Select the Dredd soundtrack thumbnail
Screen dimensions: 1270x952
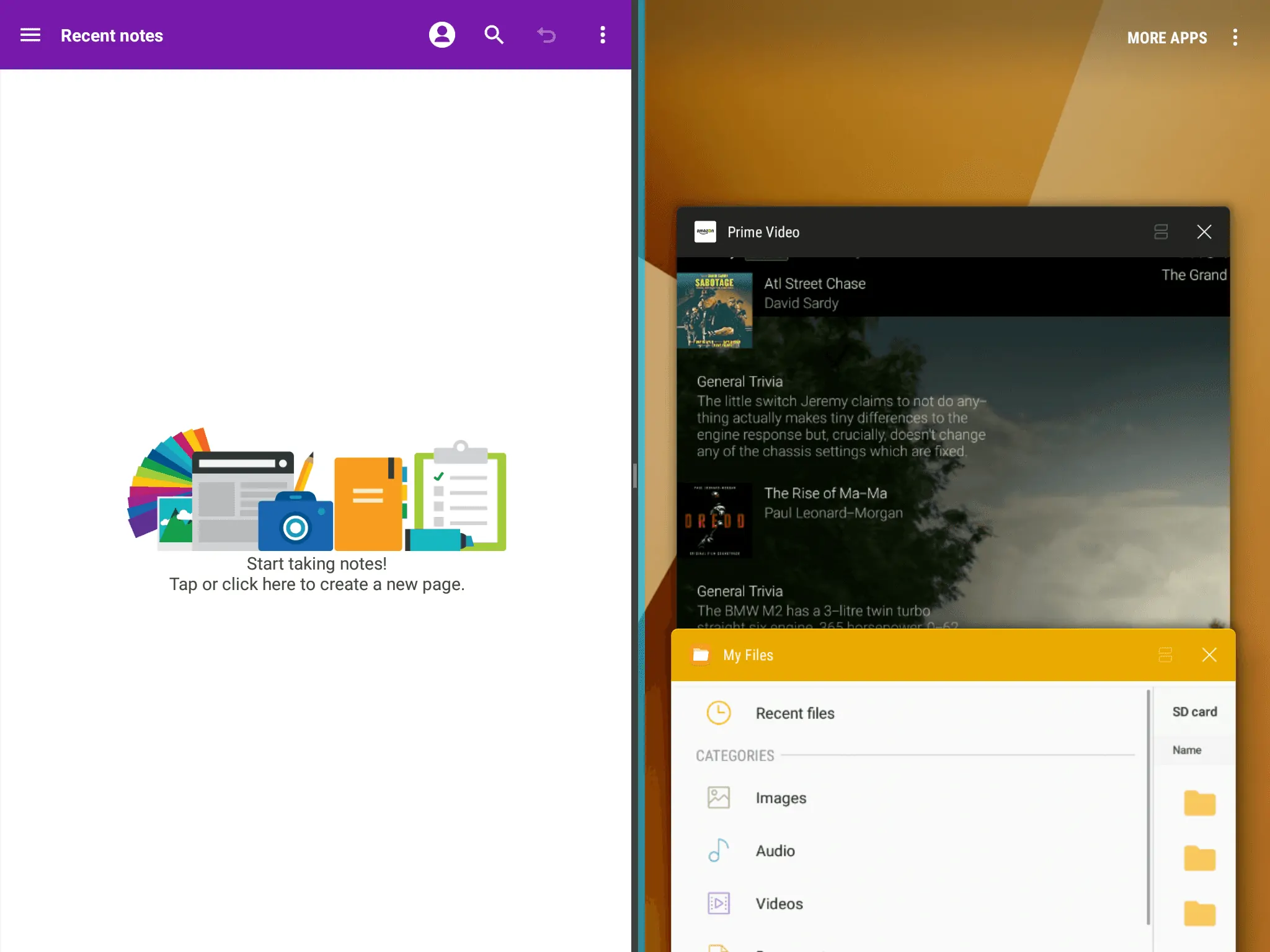click(x=714, y=520)
